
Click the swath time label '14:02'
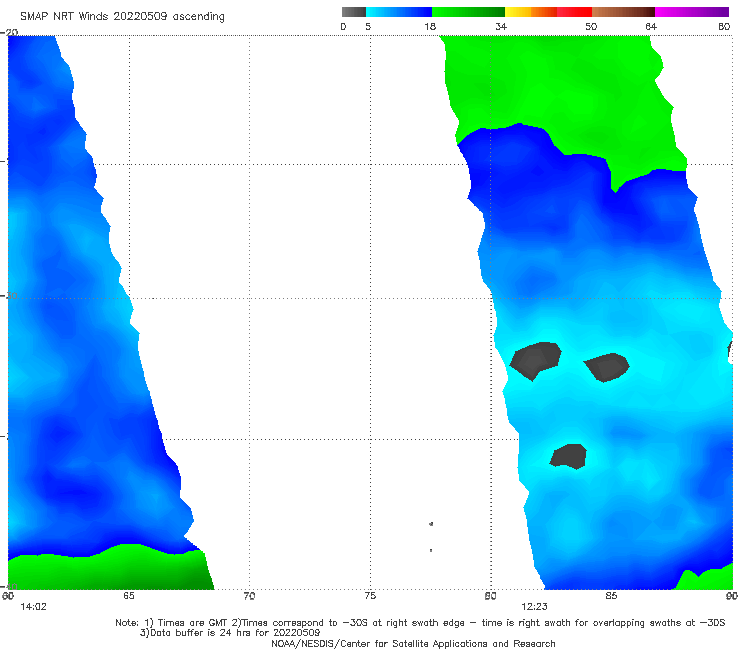[34, 607]
